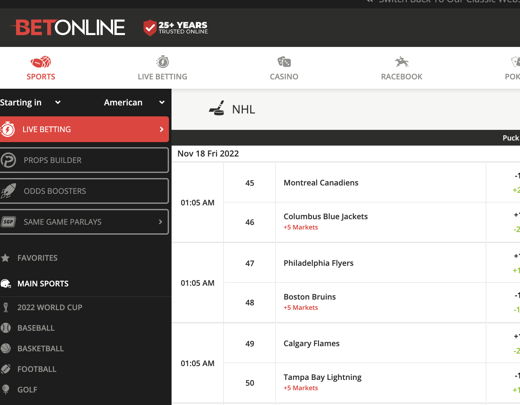Switch to the Sports tab
This screenshot has width=520, height=405.
(x=41, y=68)
